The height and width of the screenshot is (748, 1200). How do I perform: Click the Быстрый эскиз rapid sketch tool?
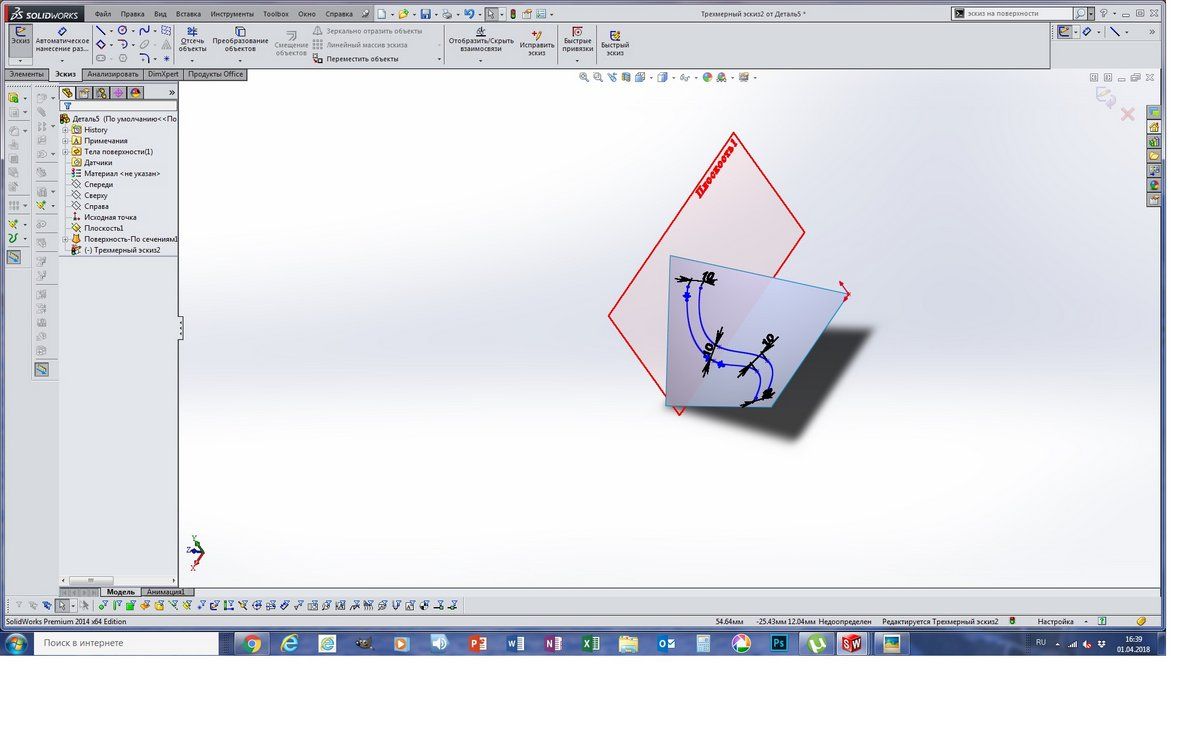point(614,41)
